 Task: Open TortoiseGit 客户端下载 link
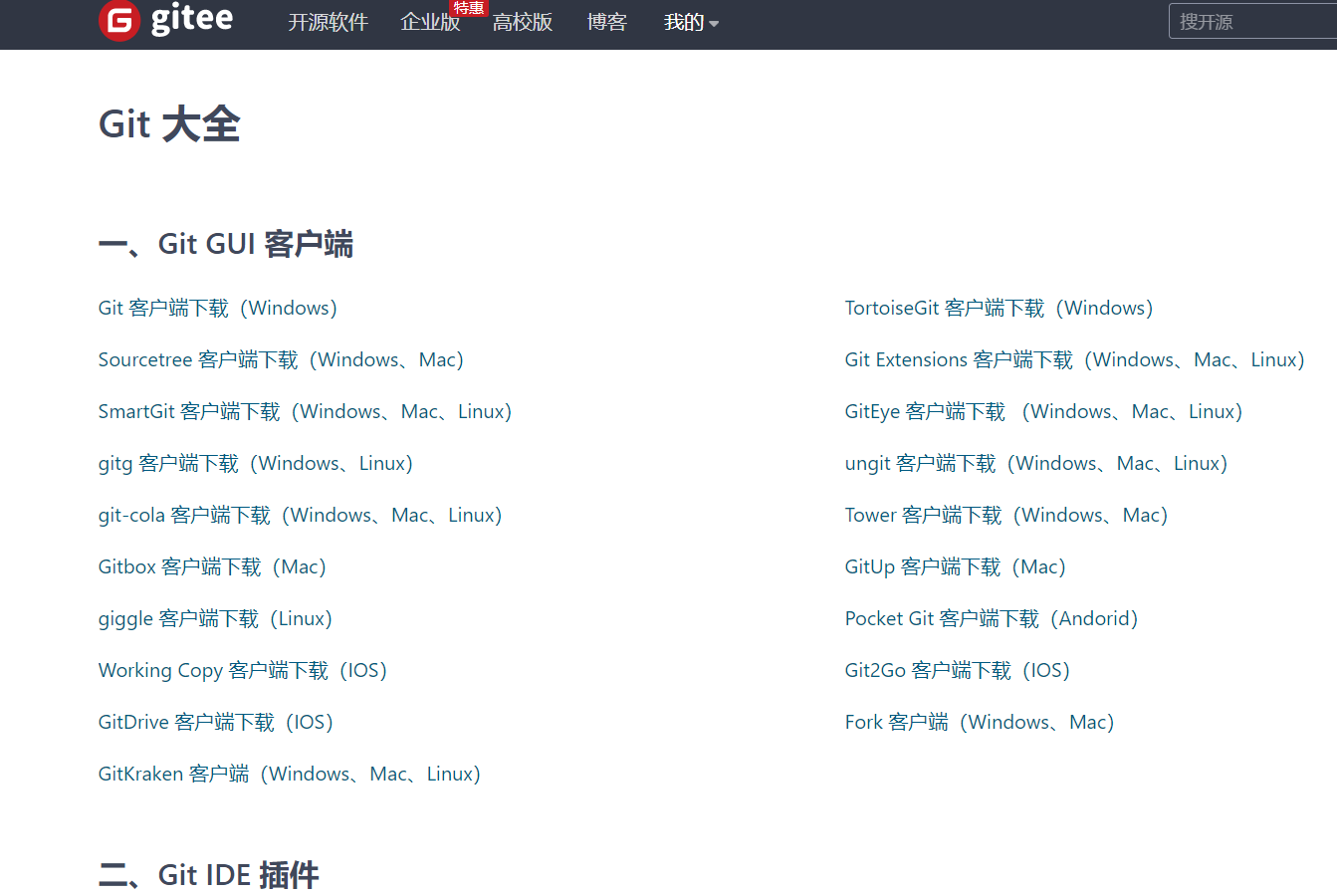[1000, 309]
